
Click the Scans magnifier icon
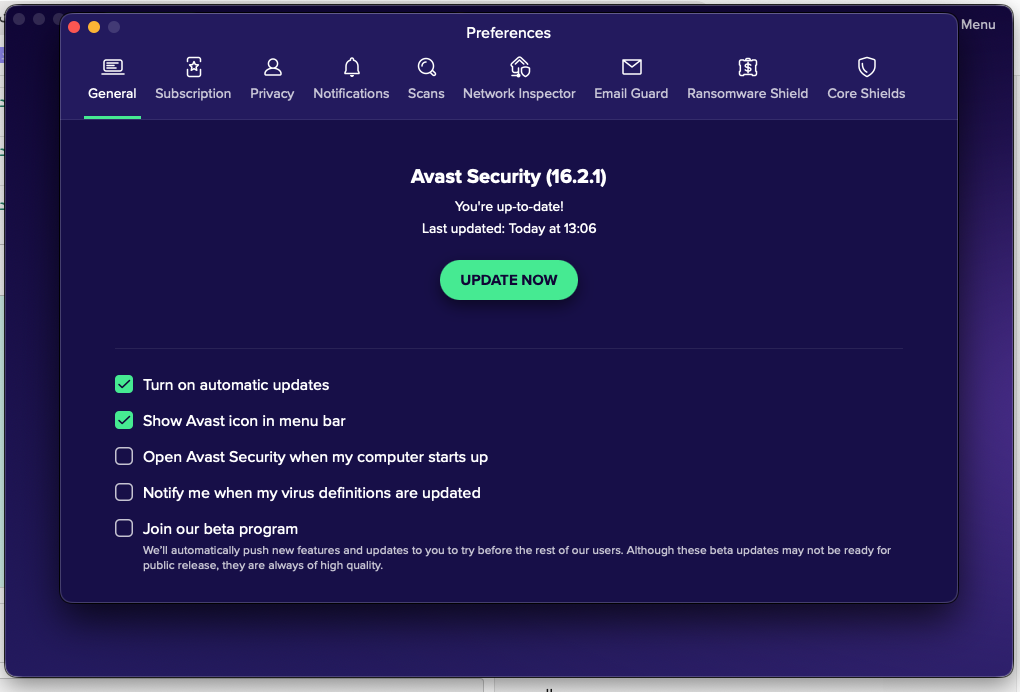[x=426, y=67]
